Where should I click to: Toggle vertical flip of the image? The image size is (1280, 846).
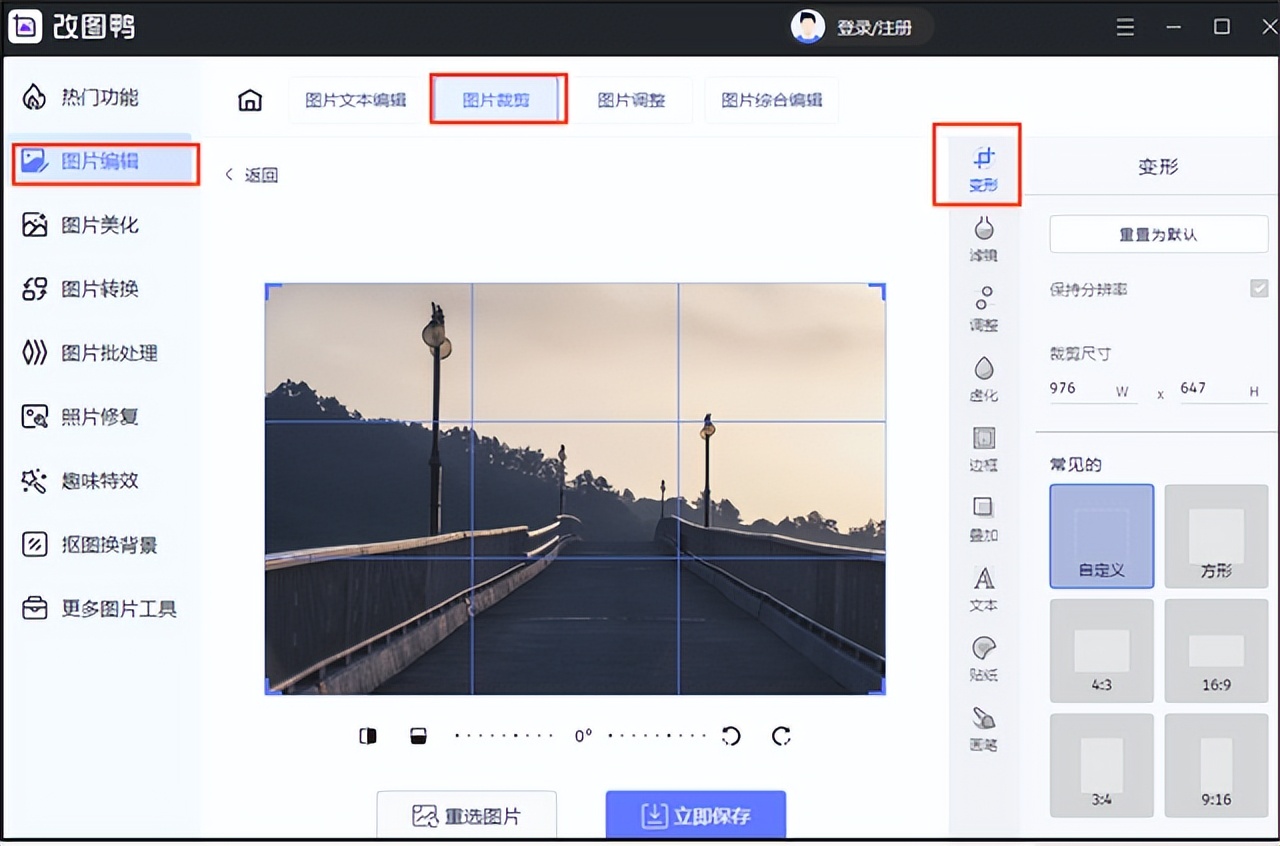[x=418, y=735]
